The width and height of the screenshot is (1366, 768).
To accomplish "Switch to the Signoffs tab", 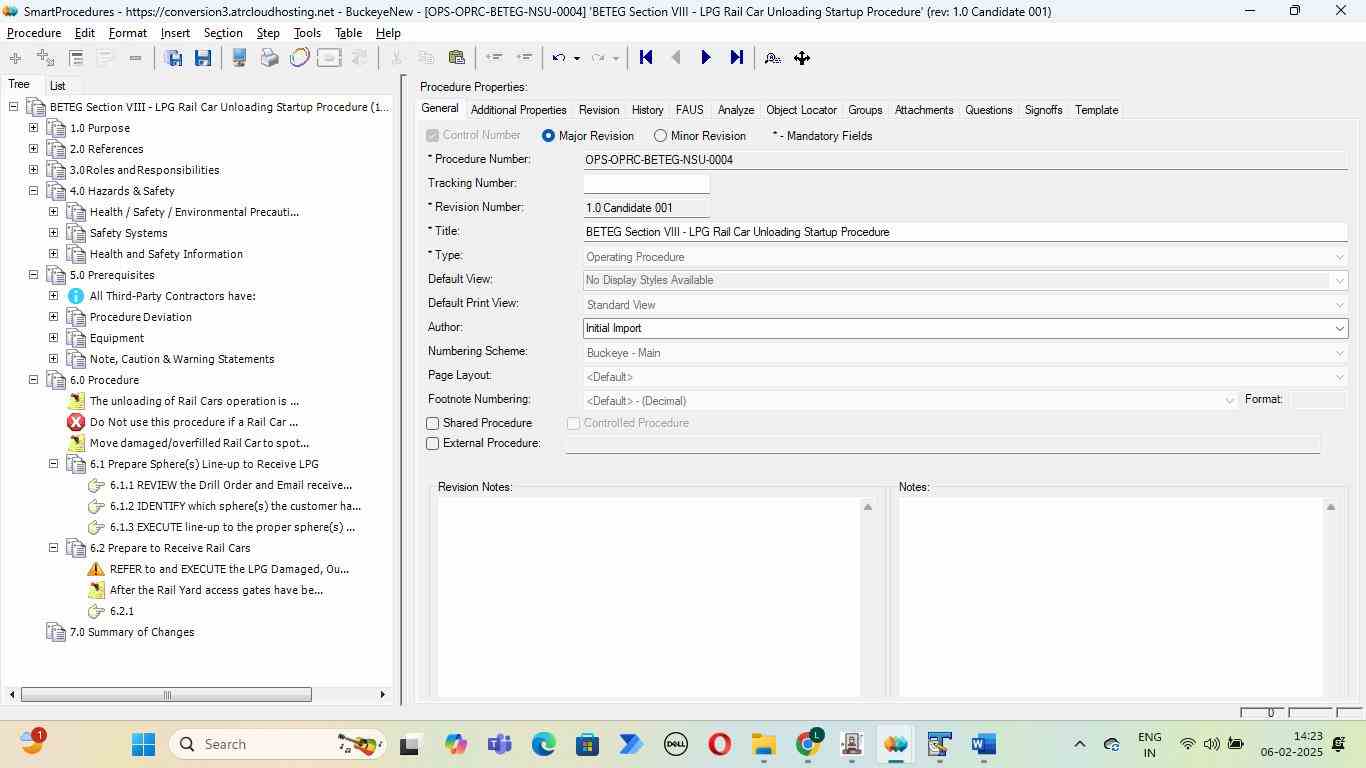I will (1043, 110).
